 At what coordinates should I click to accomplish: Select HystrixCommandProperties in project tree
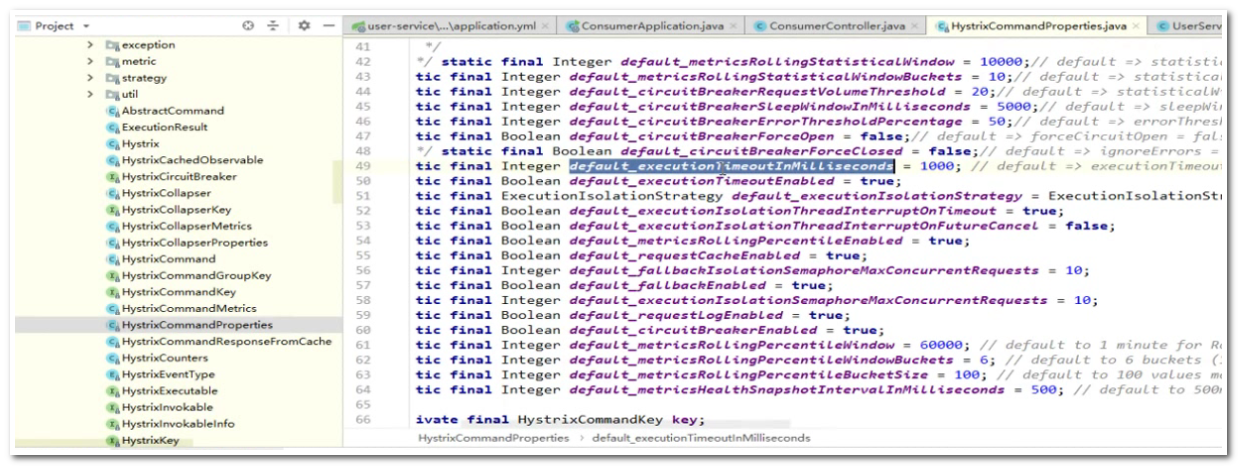click(x=189, y=325)
